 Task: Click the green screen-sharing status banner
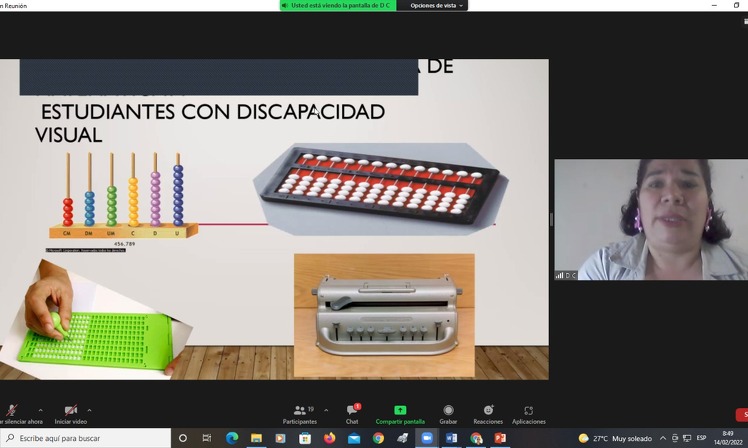[338, 6]
